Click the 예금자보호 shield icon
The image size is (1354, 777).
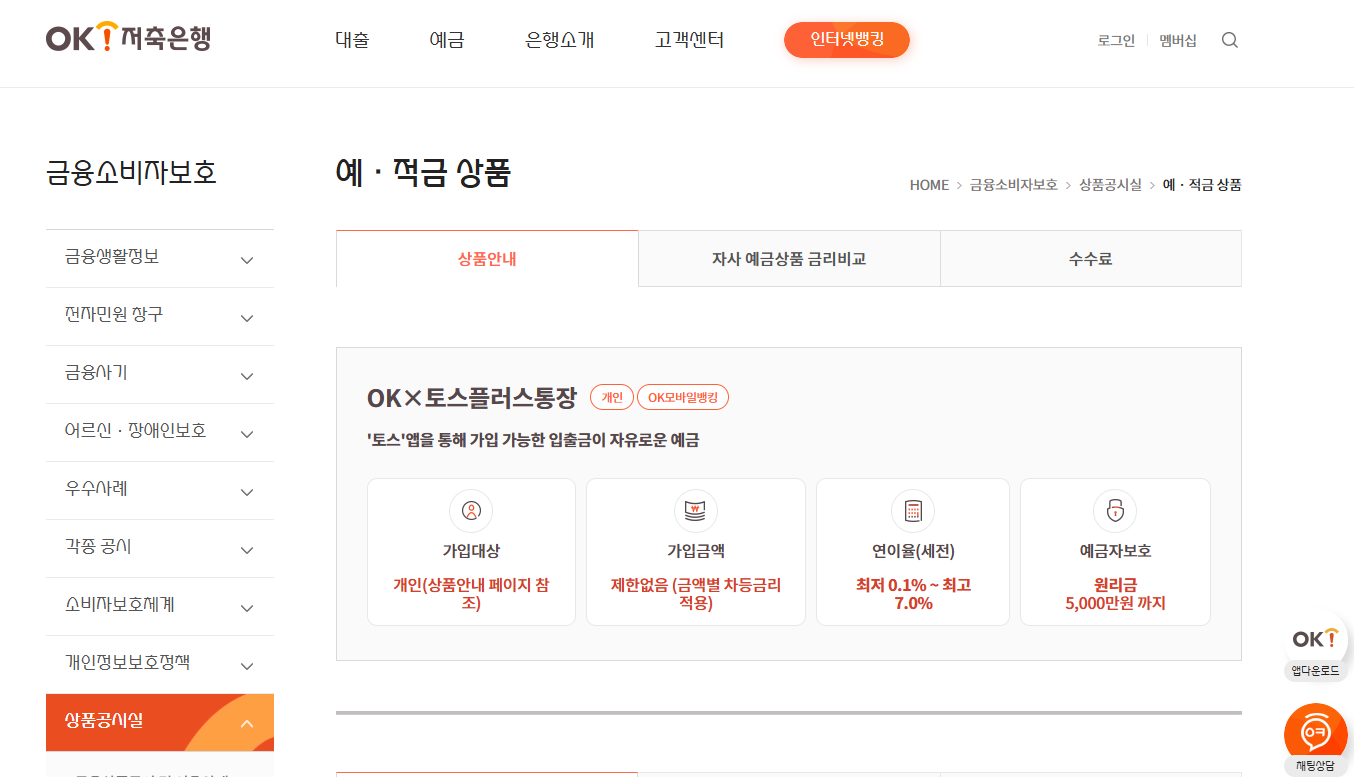tap(1114, 511)
